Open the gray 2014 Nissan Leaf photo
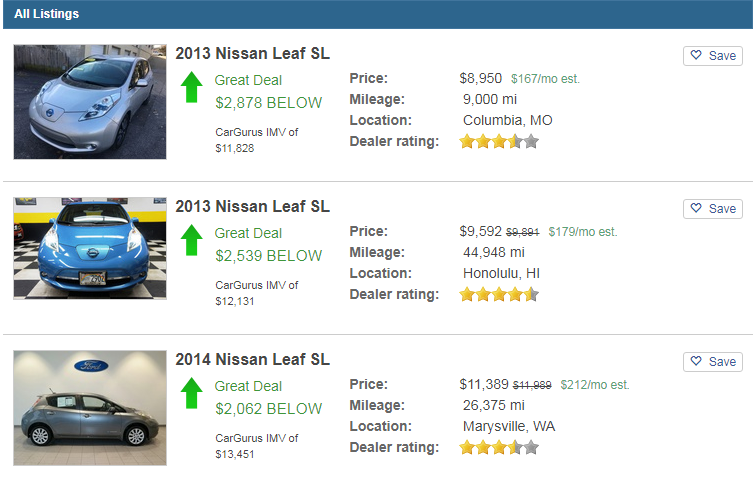The width and height of the screenshot is (753, 487). (x=90, y=407)
